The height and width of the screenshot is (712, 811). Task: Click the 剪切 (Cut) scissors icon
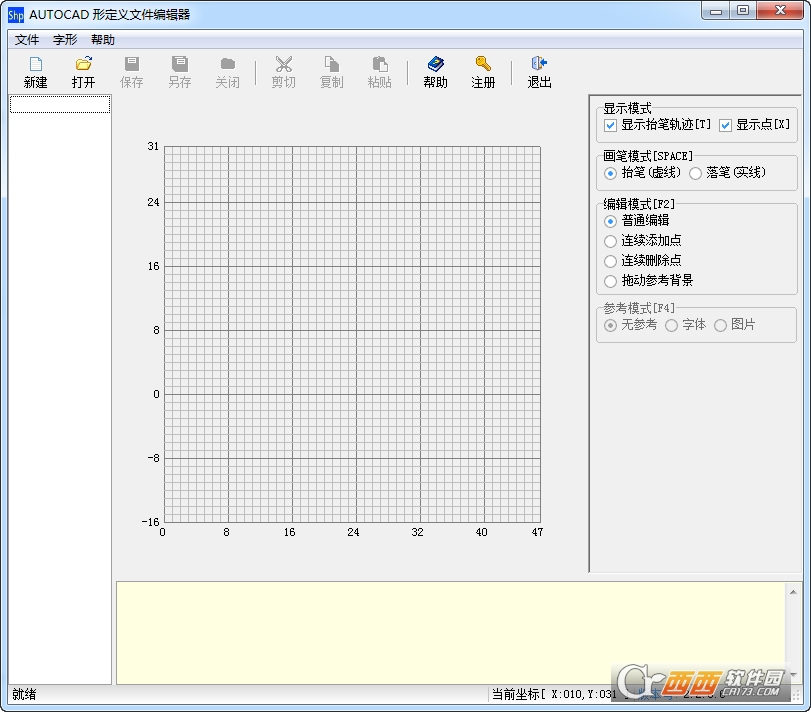coord(284,65)
